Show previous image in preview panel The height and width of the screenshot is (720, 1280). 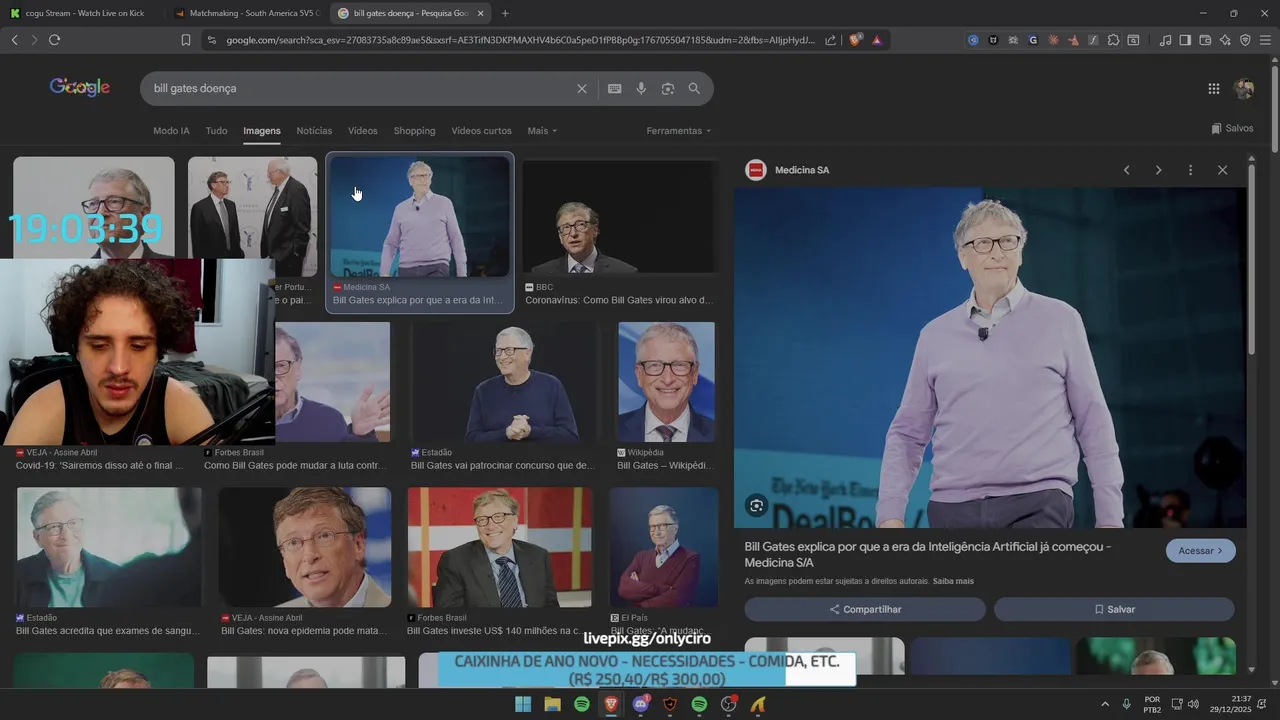click(x=1126, y=170)
